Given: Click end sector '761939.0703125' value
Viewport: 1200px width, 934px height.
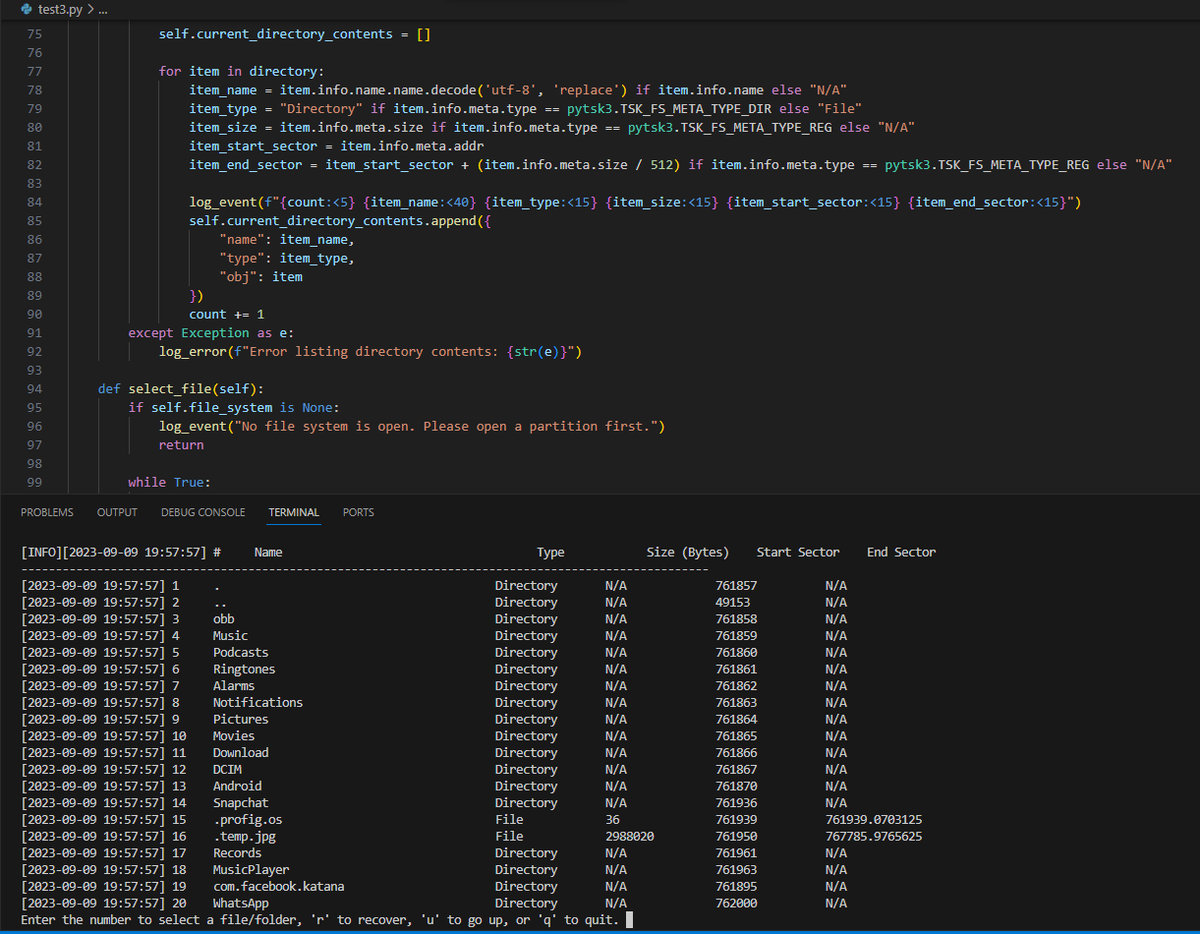Looking at the screenshot, I should 874,820.
